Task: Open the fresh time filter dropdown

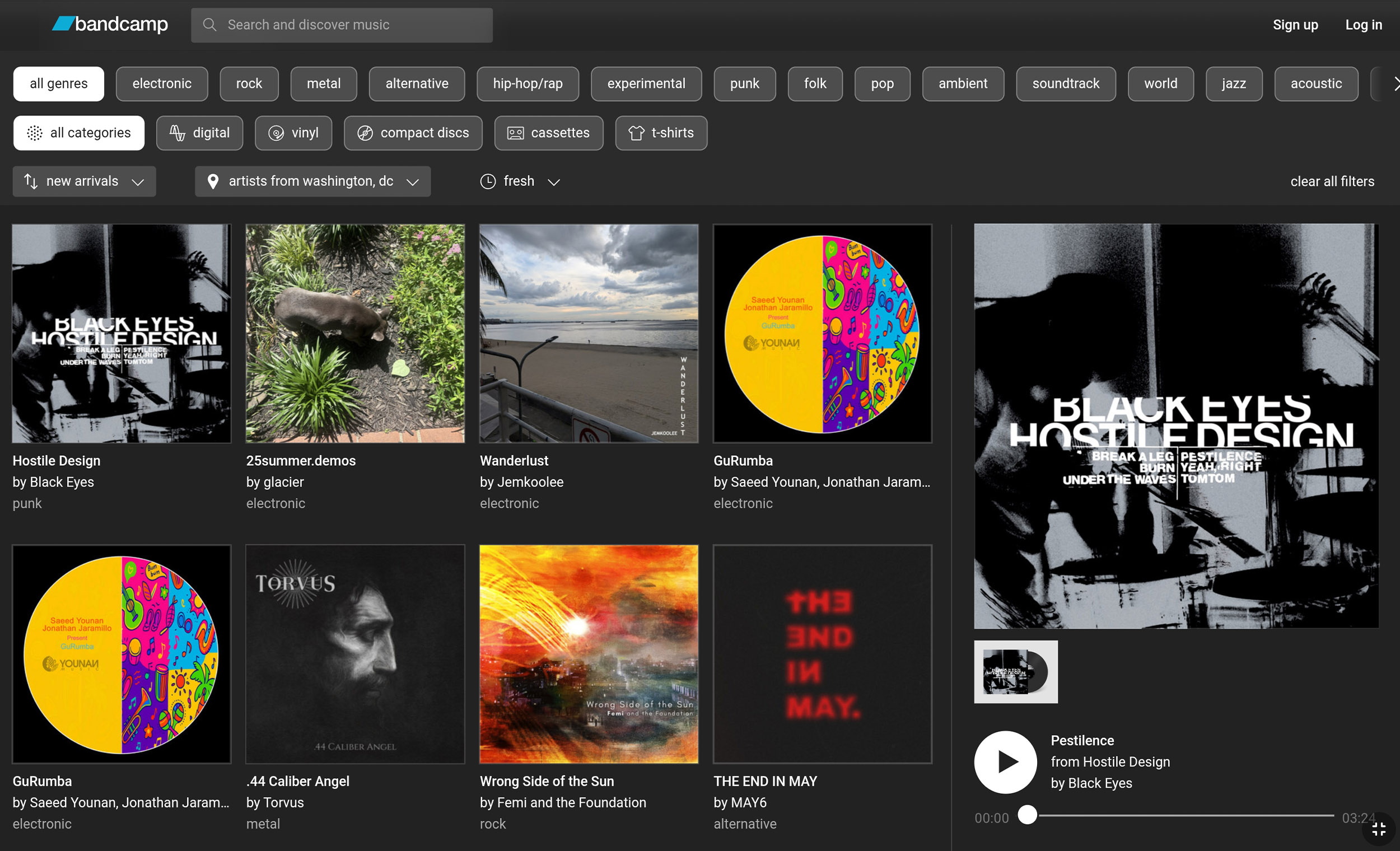Action: coord(520,181)
